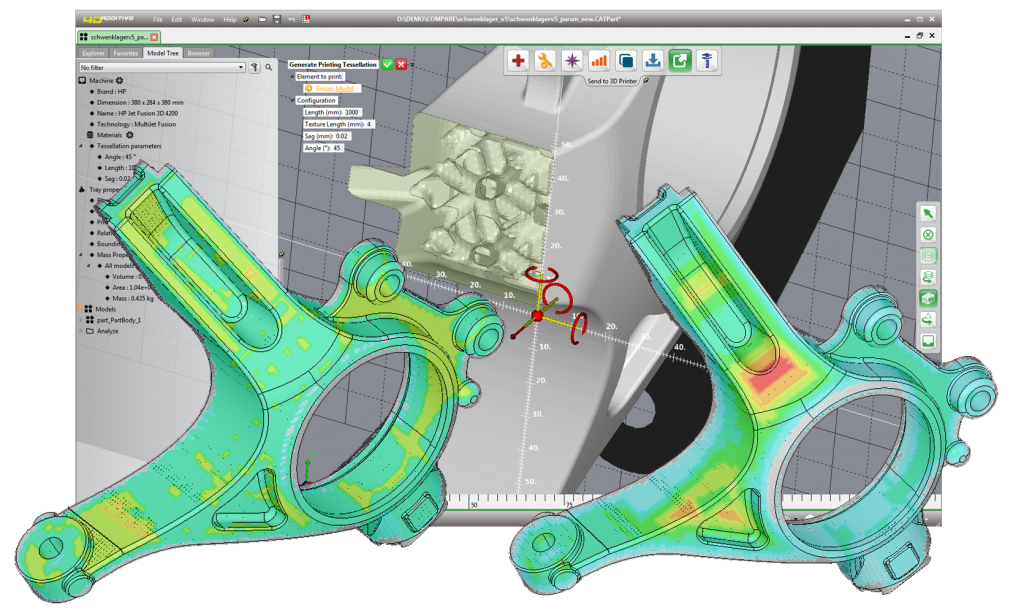The width and height of the screenshot is (1024, 613).
Task: Click the notification list icon with red badge
Action: click(x=306, y=20)
